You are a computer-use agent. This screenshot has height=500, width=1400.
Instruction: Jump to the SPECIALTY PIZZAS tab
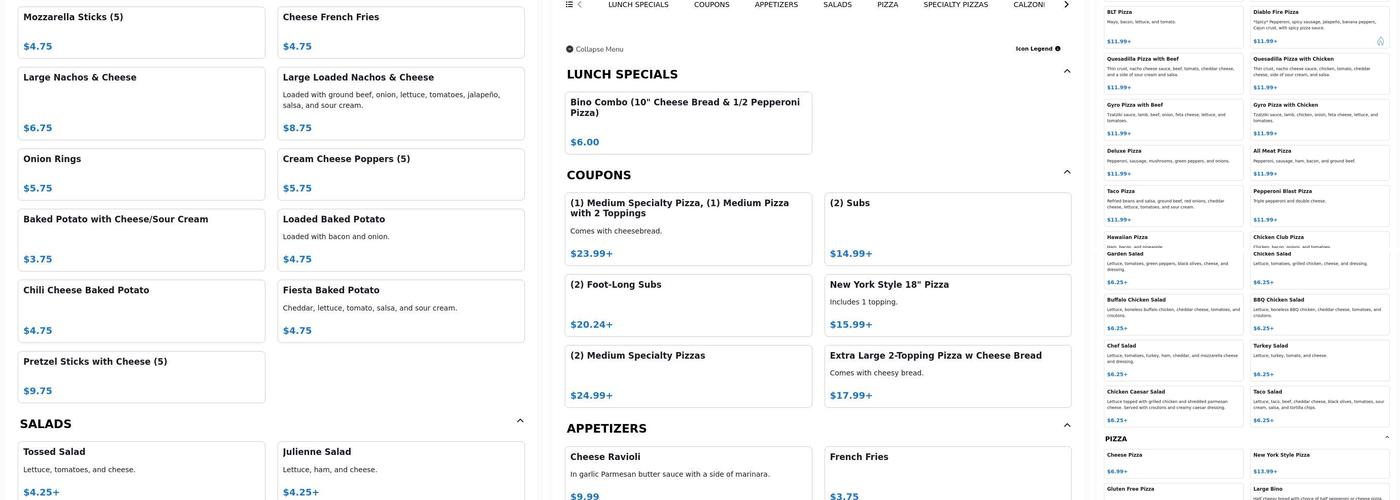pos(955,5)
